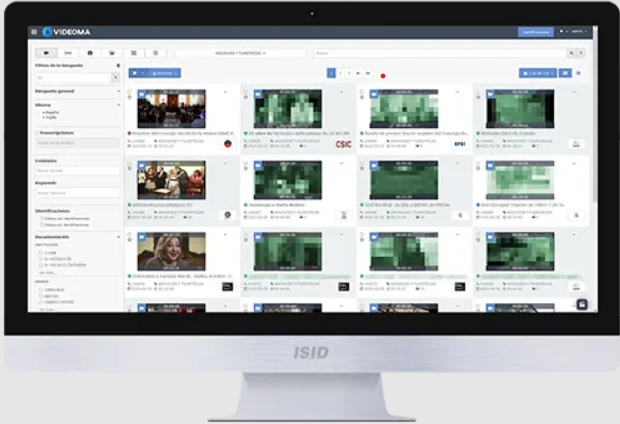Click the CSIC logo on second video card

(x=343, y=144)
